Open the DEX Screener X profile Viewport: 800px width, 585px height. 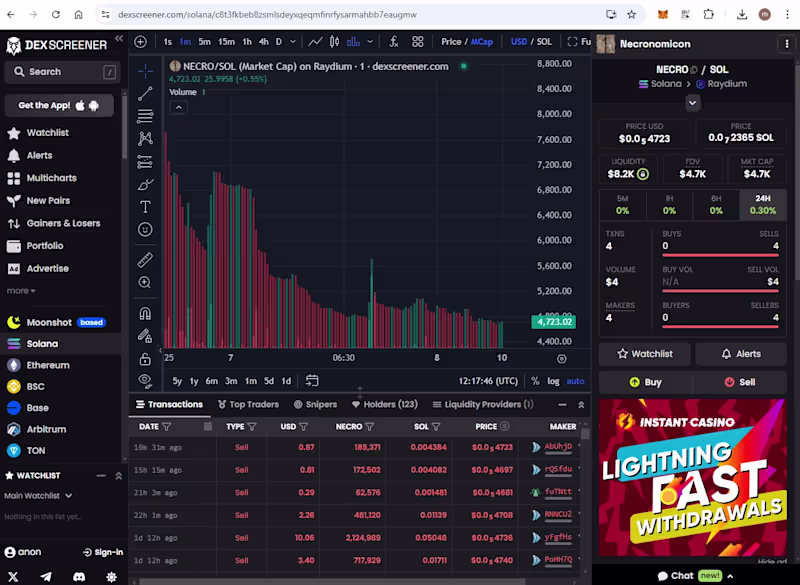point(13,576)
